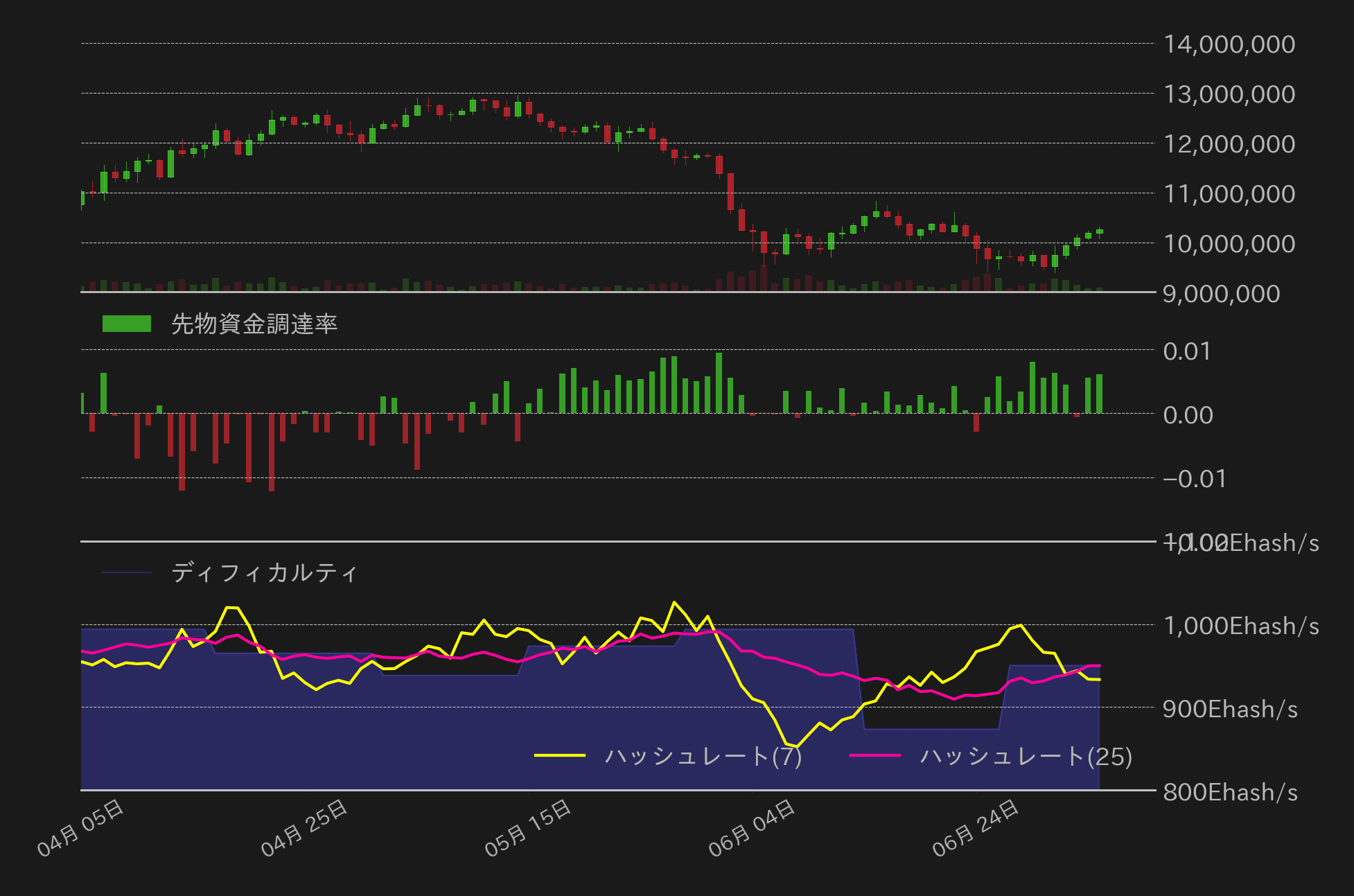
Task: Click the 10,000,000 price axis label
Action: point(1229,244)
